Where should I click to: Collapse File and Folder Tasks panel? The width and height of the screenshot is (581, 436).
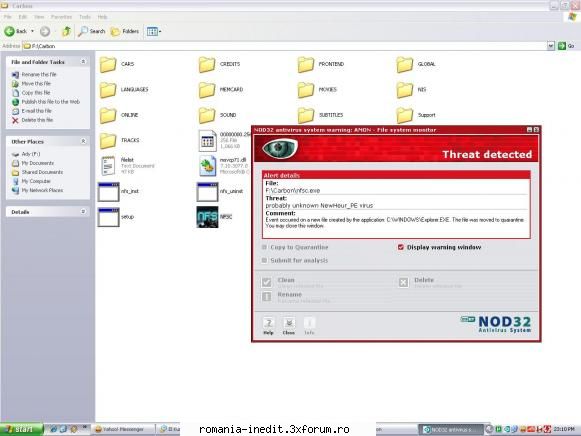(83, 61)
